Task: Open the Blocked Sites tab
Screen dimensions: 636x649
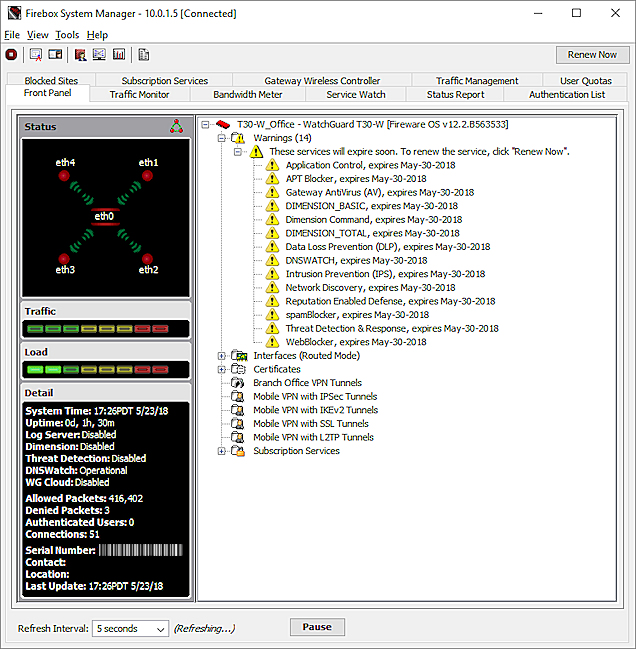Action: click(x=51, y=81)
